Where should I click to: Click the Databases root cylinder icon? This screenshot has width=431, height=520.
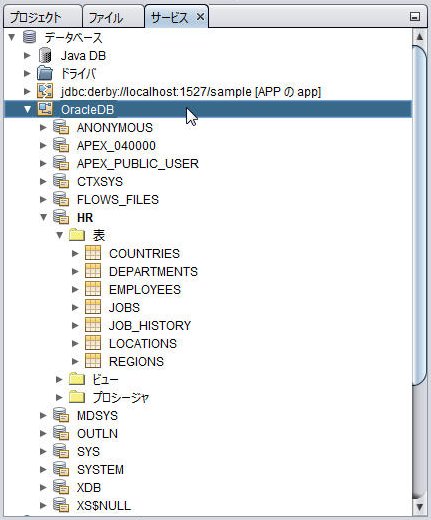[x=29, y=37]
